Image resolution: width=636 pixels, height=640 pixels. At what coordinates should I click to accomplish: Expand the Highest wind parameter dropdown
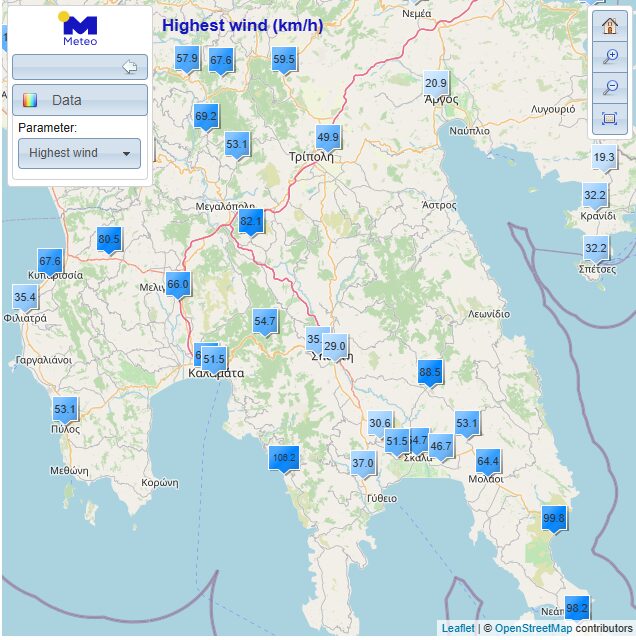(80, 153)
